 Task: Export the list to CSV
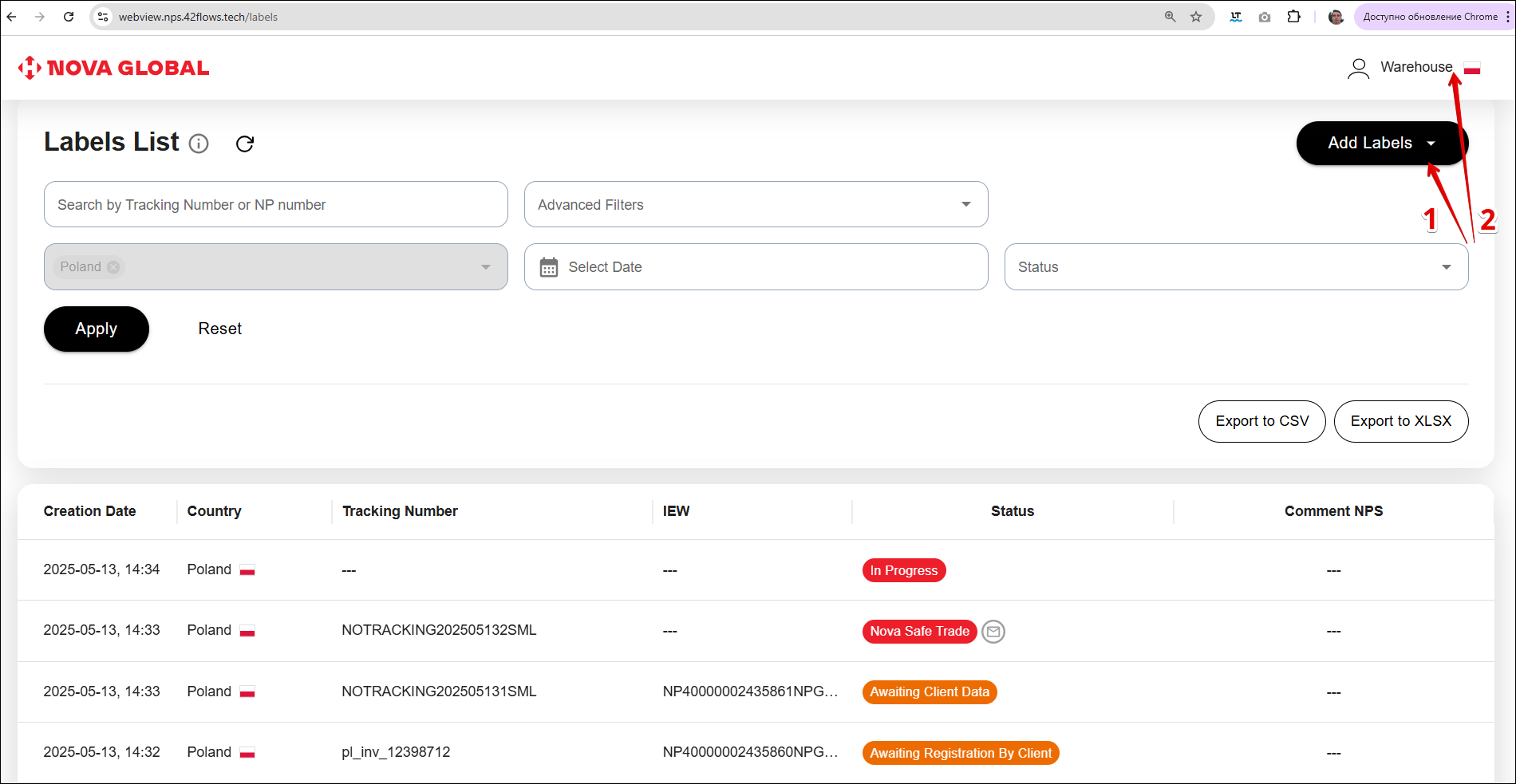tap(1261, 421)
